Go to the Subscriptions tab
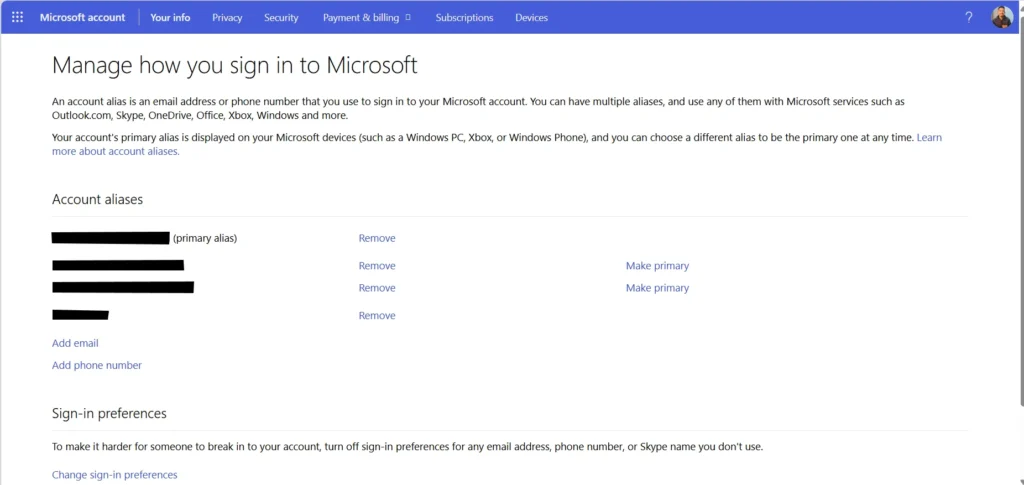The image size is (1024, 485). [464, 18]
